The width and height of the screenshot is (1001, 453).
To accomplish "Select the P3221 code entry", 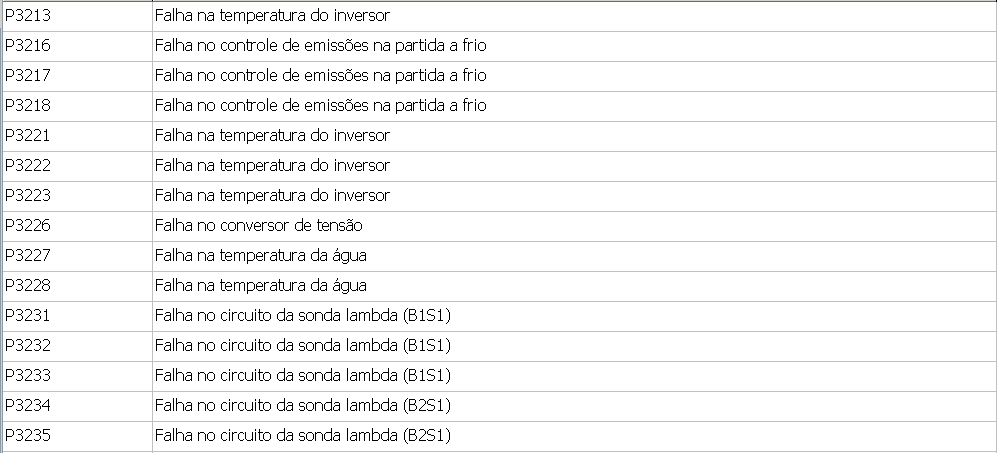I will [28, 136].
